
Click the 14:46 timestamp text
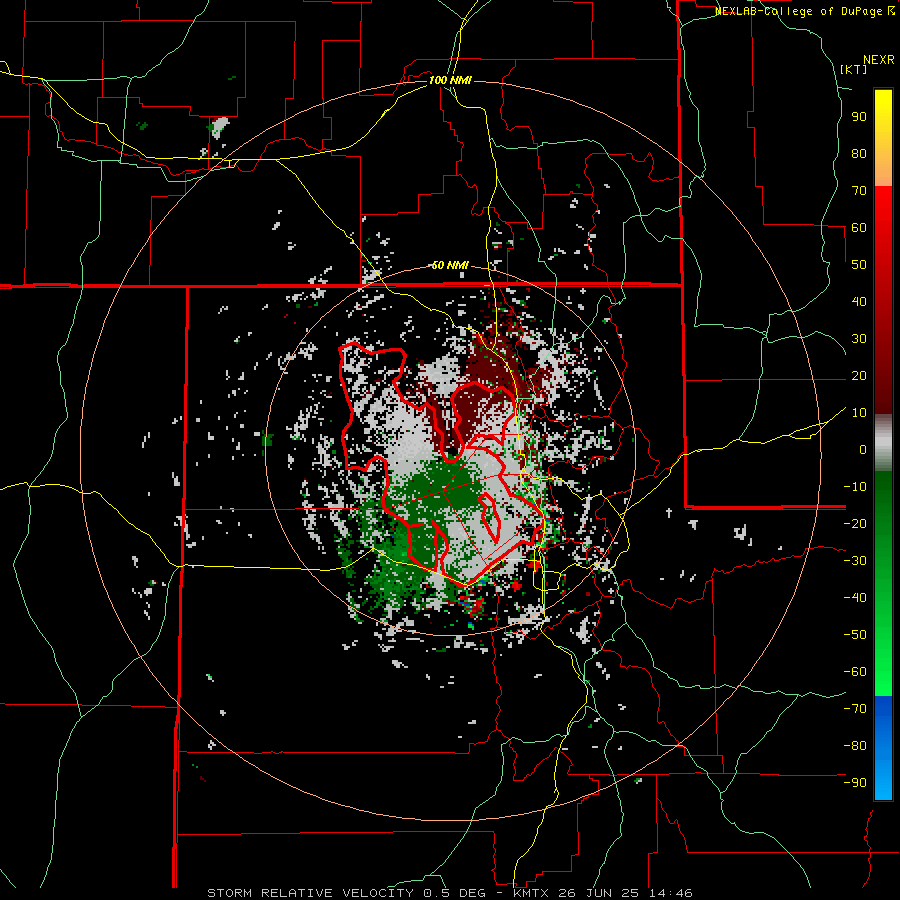[x=670, y=893]
